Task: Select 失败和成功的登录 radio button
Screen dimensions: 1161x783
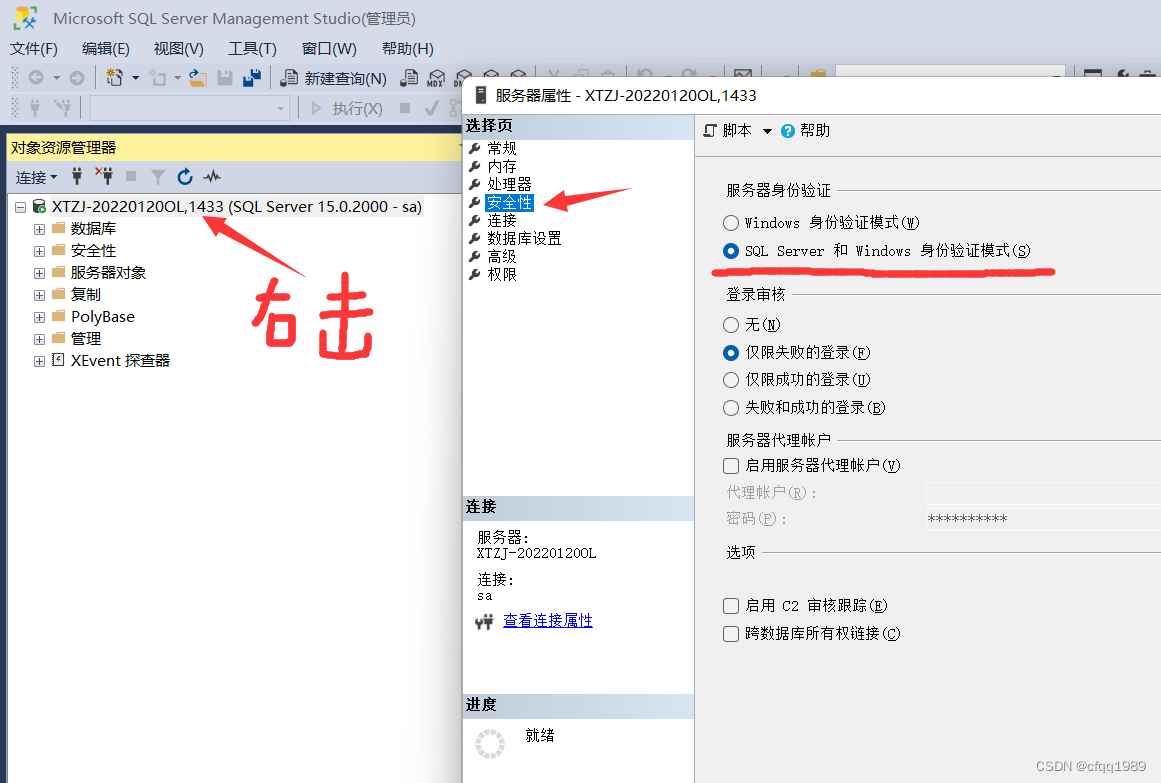Action: [731, 407]
